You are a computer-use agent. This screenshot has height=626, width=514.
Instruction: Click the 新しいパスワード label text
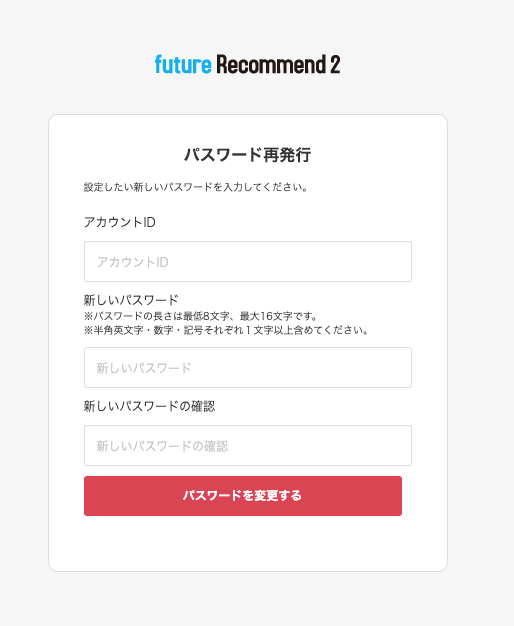click(x=131, y=300)
